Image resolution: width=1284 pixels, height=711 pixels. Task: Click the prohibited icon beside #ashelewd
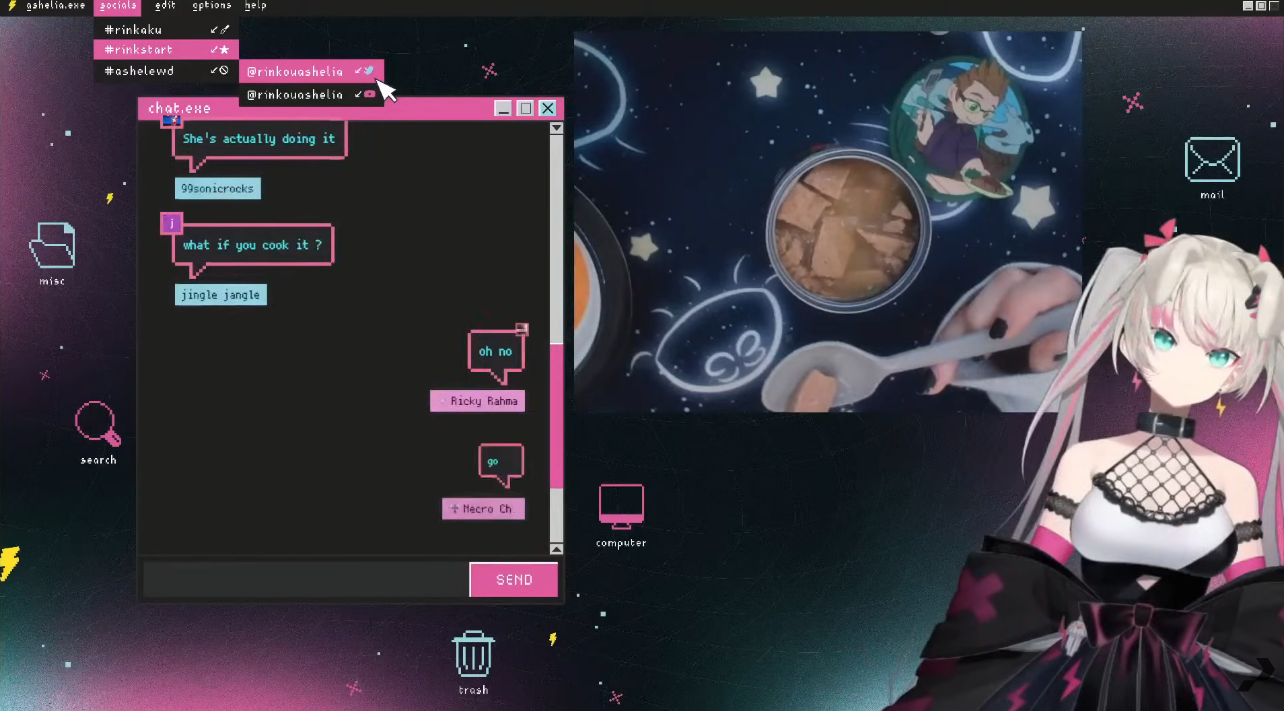(x=224, y=71)
